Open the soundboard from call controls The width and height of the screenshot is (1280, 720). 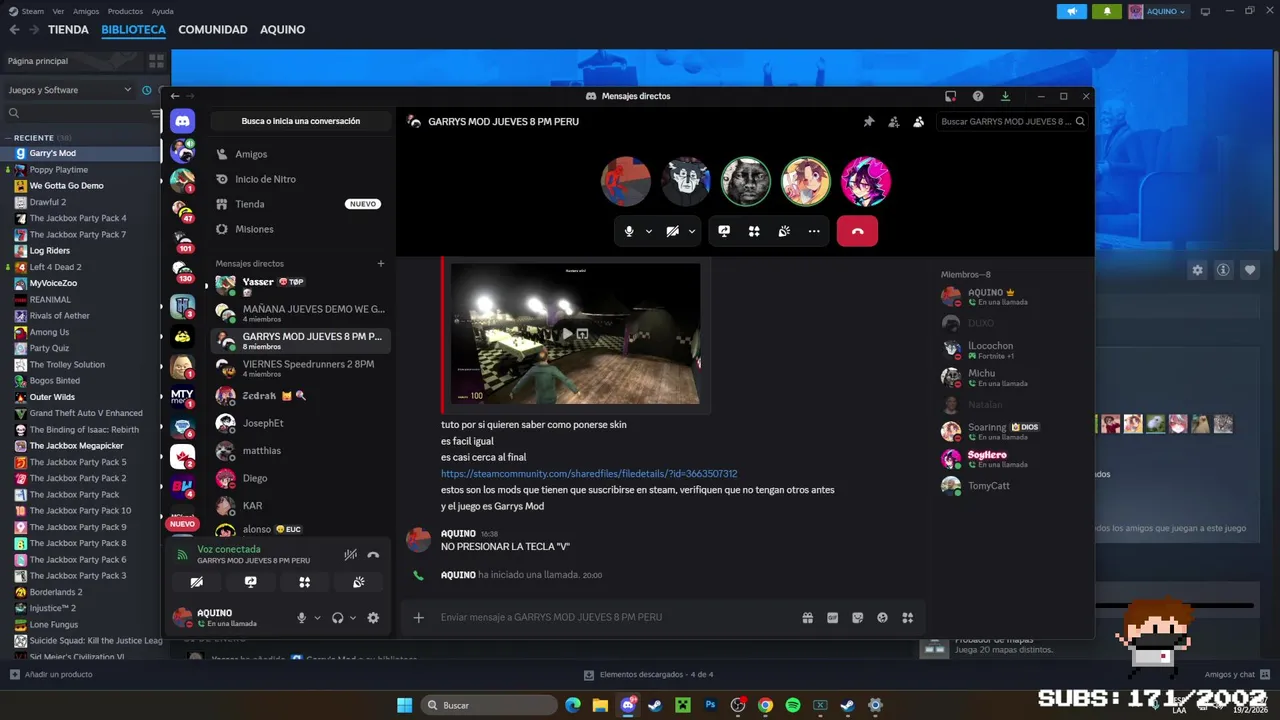784,231
